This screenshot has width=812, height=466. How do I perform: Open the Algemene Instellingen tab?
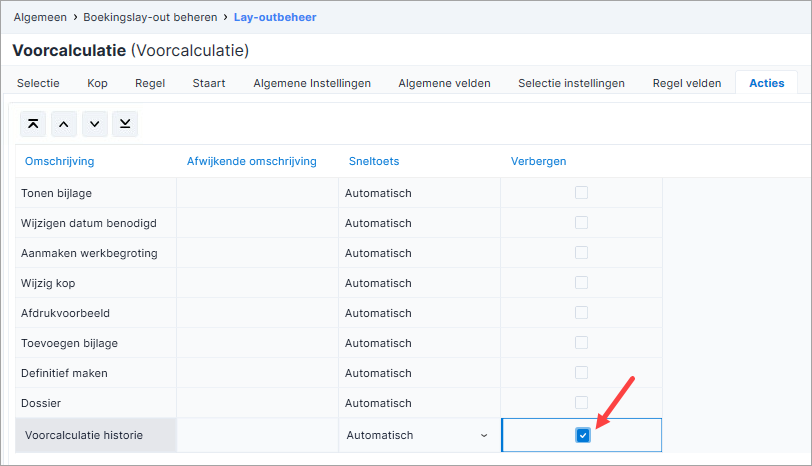[312, 83]
